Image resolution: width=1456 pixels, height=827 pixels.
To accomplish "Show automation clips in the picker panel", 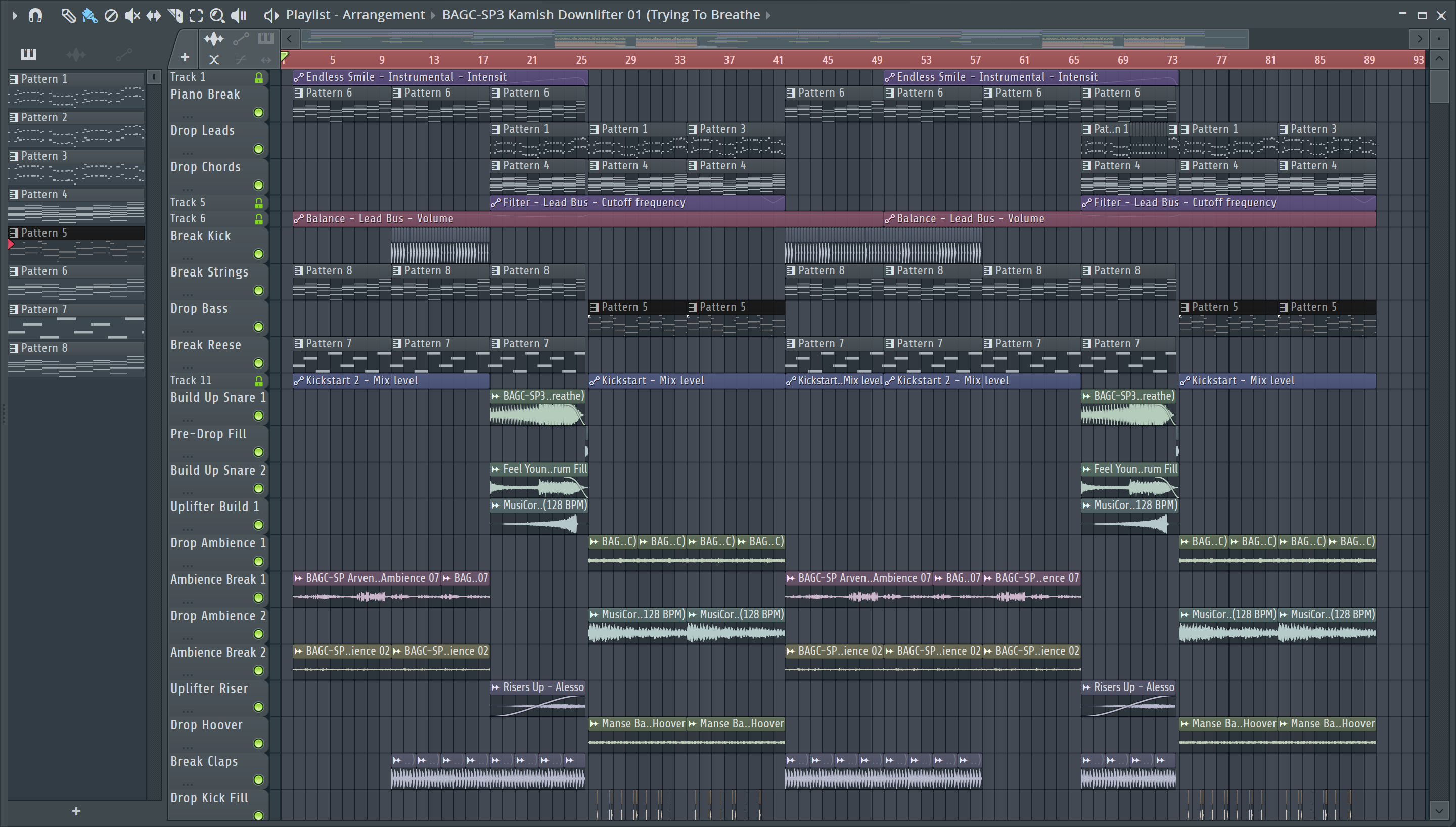I will tap(123, 54).
